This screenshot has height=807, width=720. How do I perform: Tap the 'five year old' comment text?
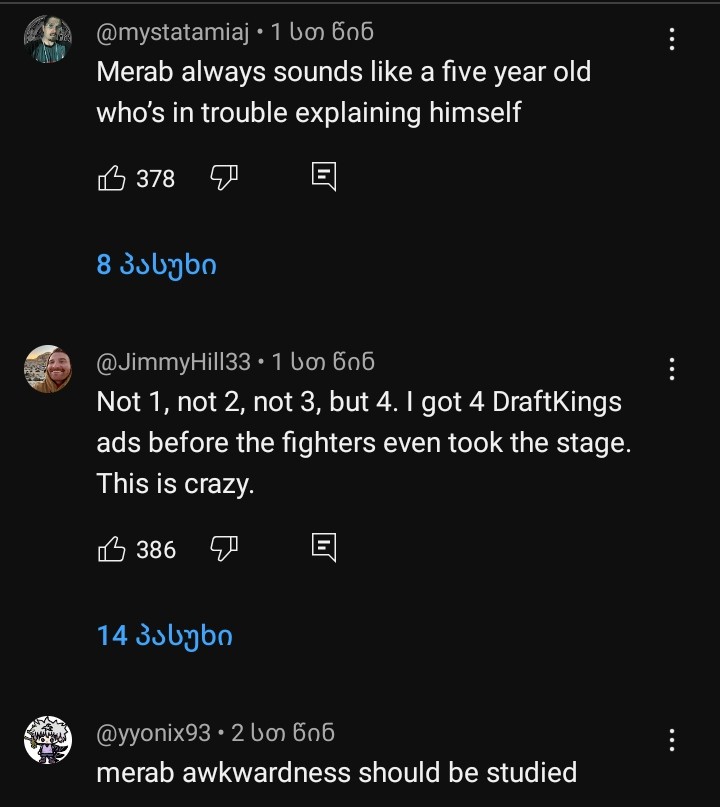pyautogui.click(x=343, y=92)
